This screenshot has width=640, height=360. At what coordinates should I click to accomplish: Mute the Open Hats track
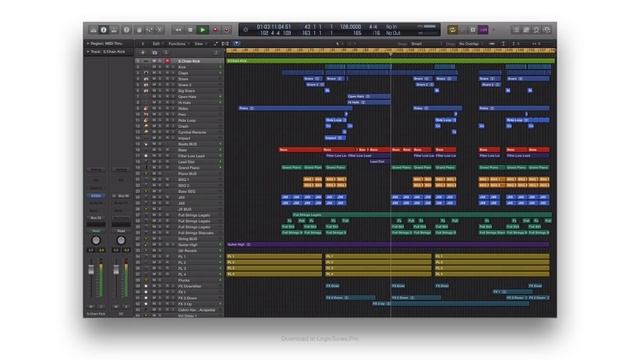(x=154, y=97)
